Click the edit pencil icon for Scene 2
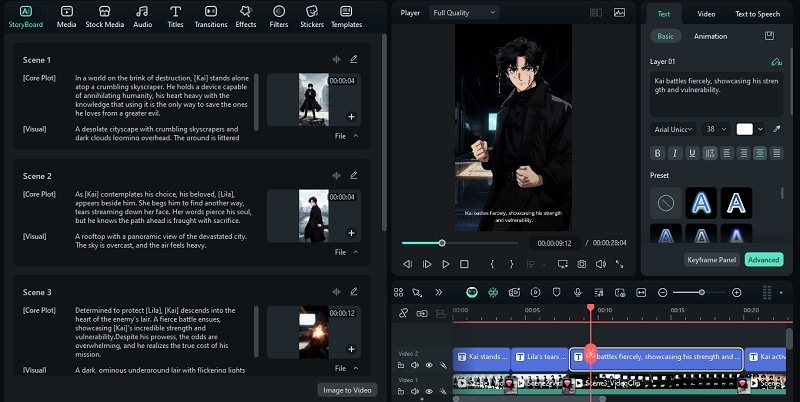Viewport: 800px width, 402px height. 354,175
